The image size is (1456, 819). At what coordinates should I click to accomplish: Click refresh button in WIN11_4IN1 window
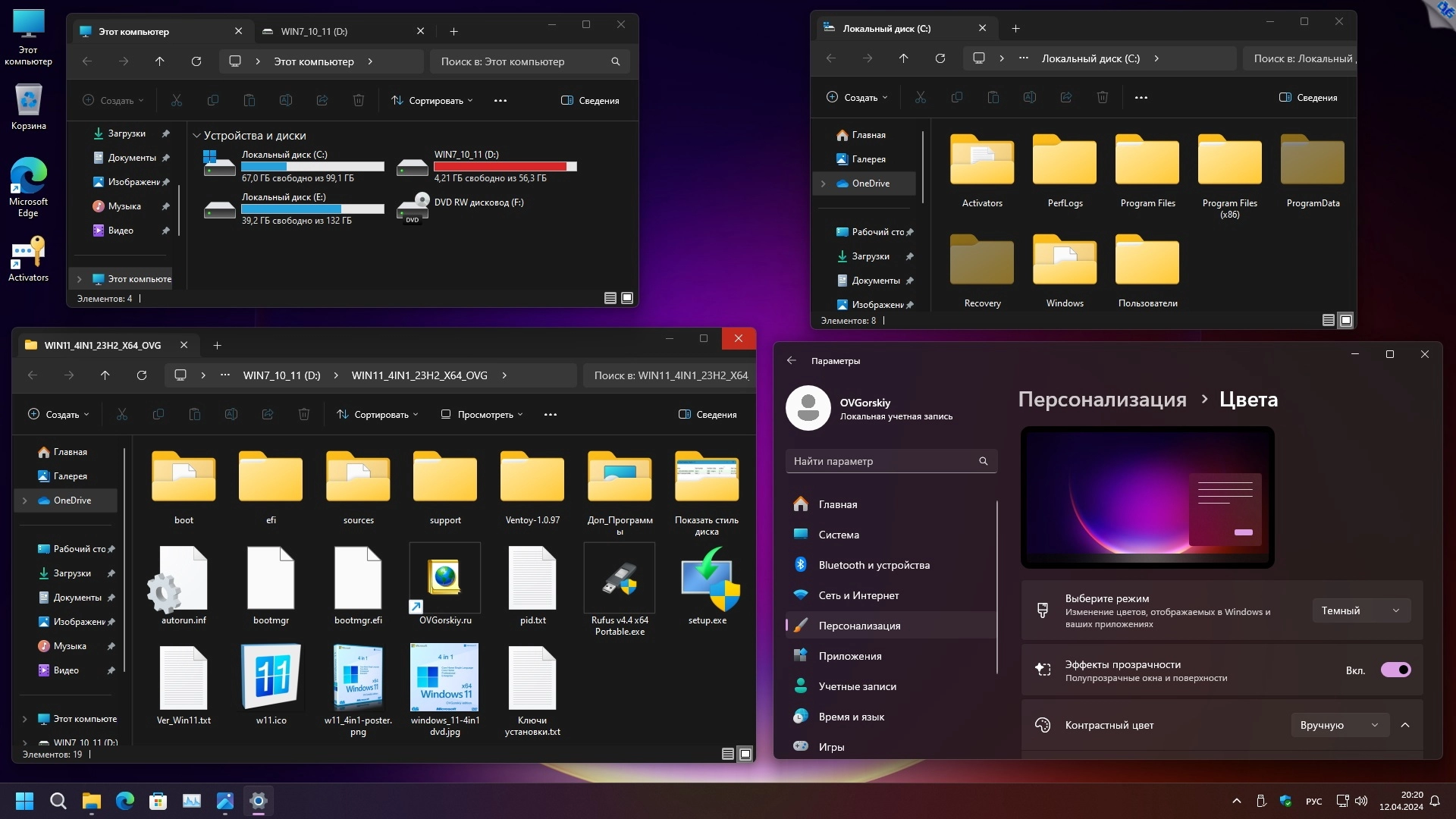[142, 375]
